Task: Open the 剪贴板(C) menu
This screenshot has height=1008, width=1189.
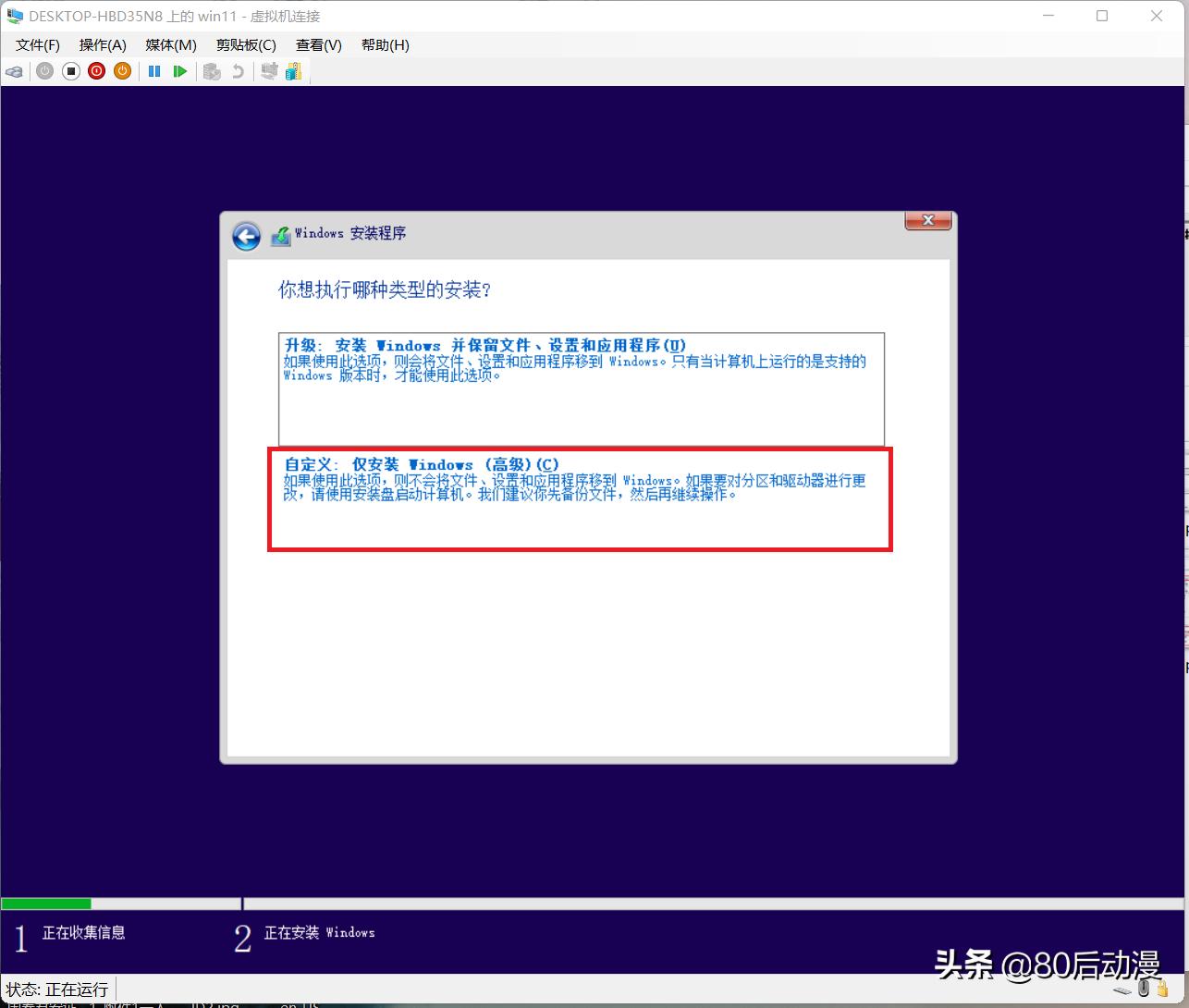Action: click(245, 44)
